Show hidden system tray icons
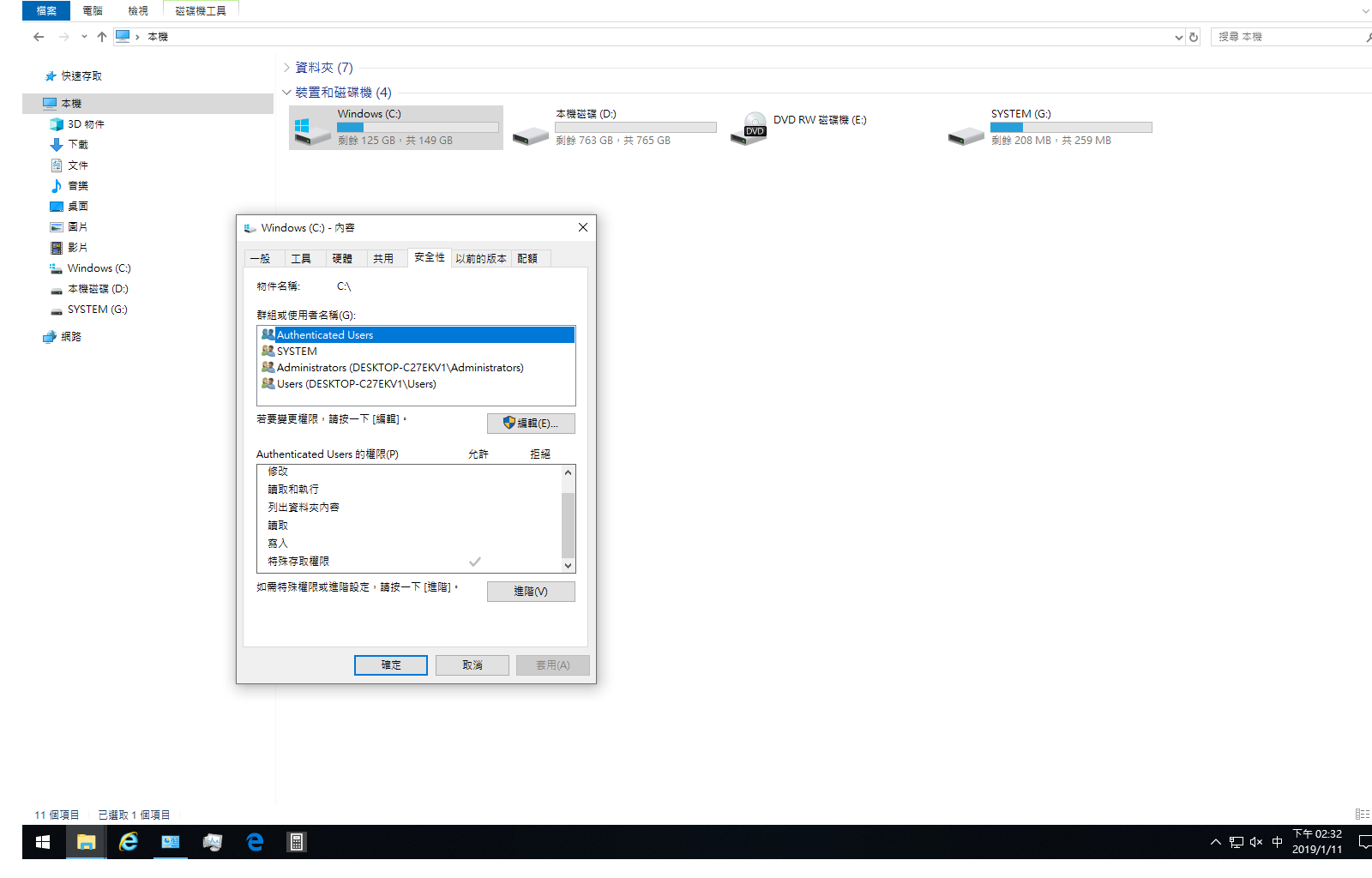This screenshot has height=878, width=1372. click(1215, 842)
